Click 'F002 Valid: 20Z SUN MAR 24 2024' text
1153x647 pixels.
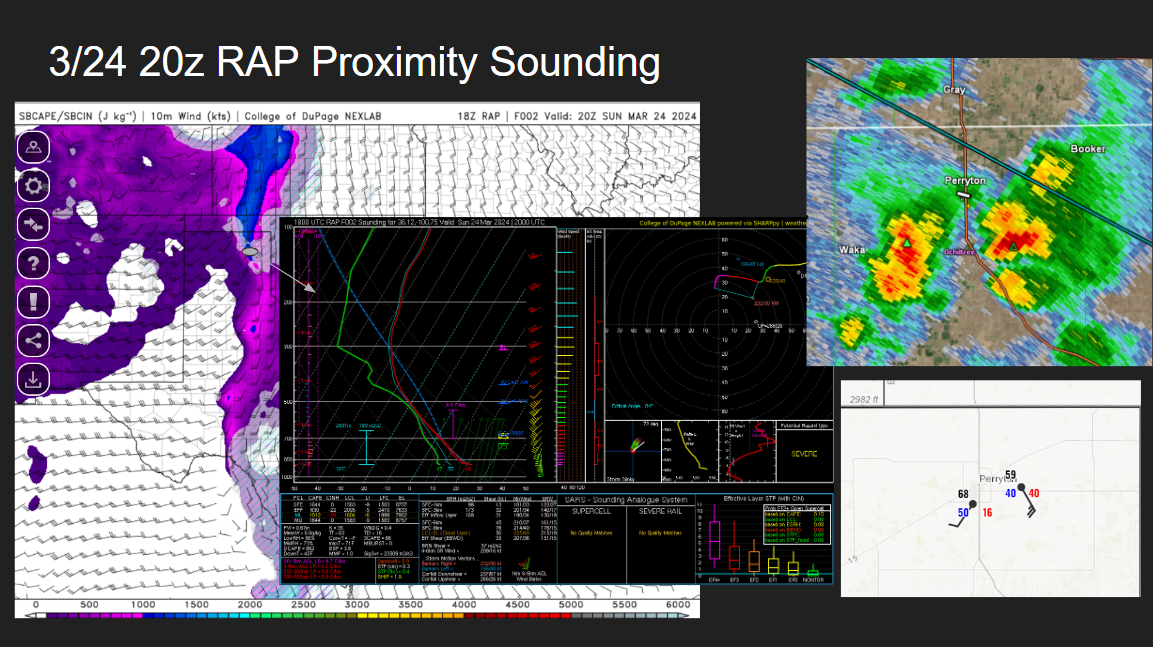605,116
